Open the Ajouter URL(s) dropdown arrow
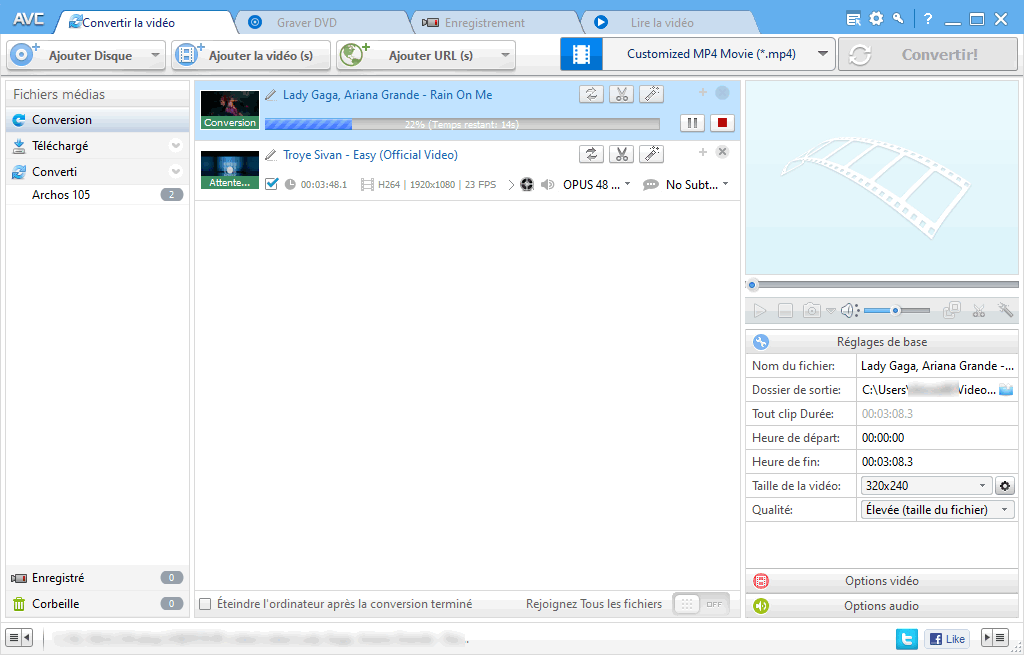 pos(505,56)
